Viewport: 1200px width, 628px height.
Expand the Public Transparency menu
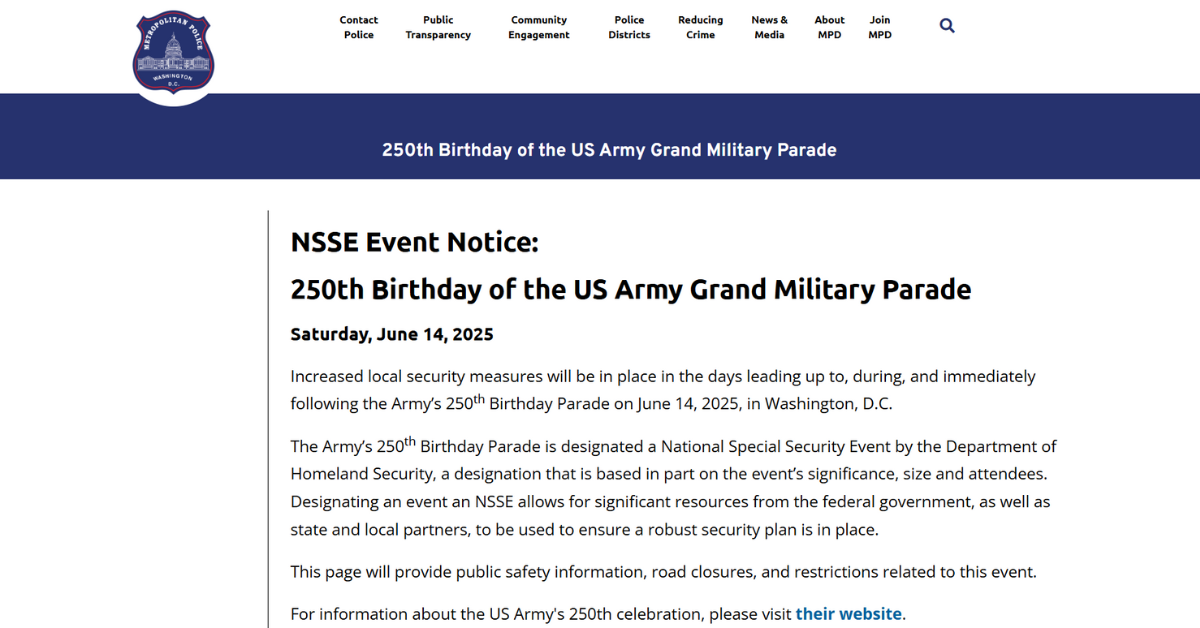[x=438, y=27]
